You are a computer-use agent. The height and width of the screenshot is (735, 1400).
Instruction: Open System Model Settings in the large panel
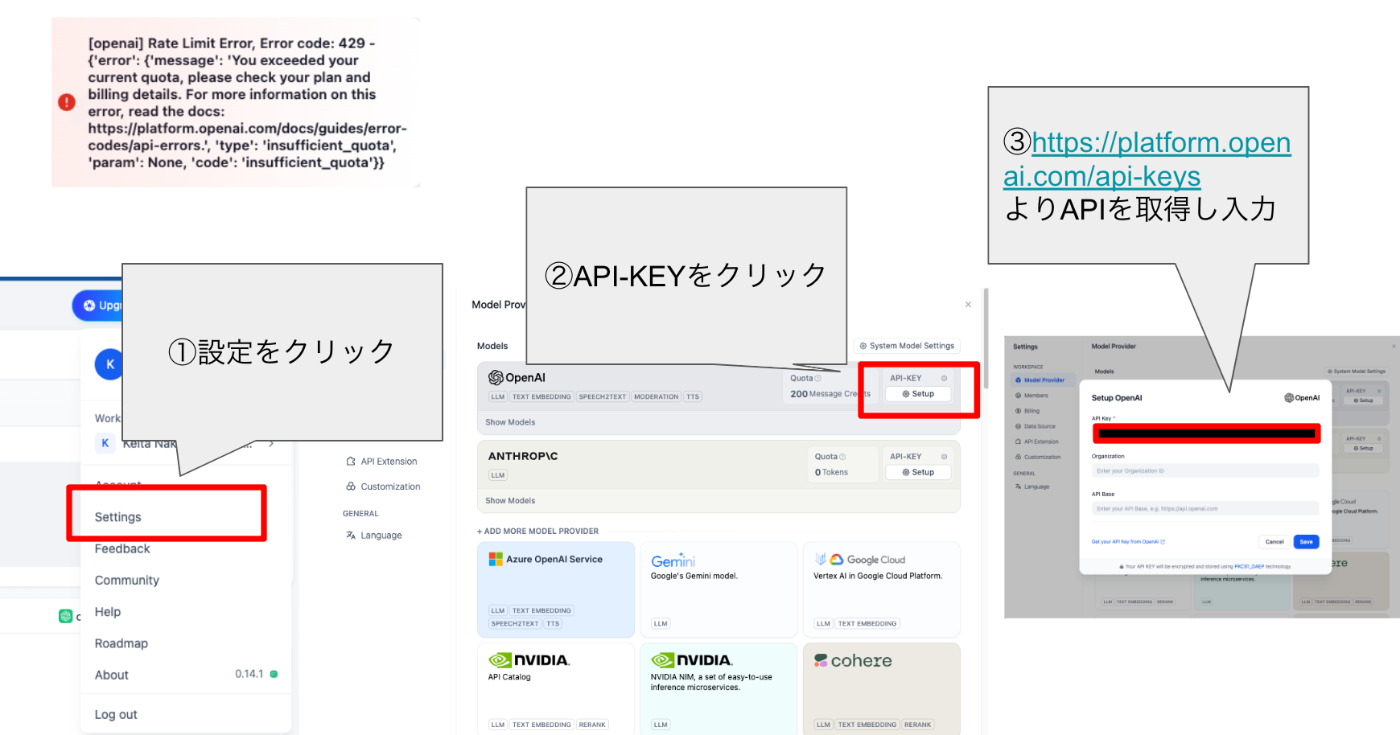[907, 346]
